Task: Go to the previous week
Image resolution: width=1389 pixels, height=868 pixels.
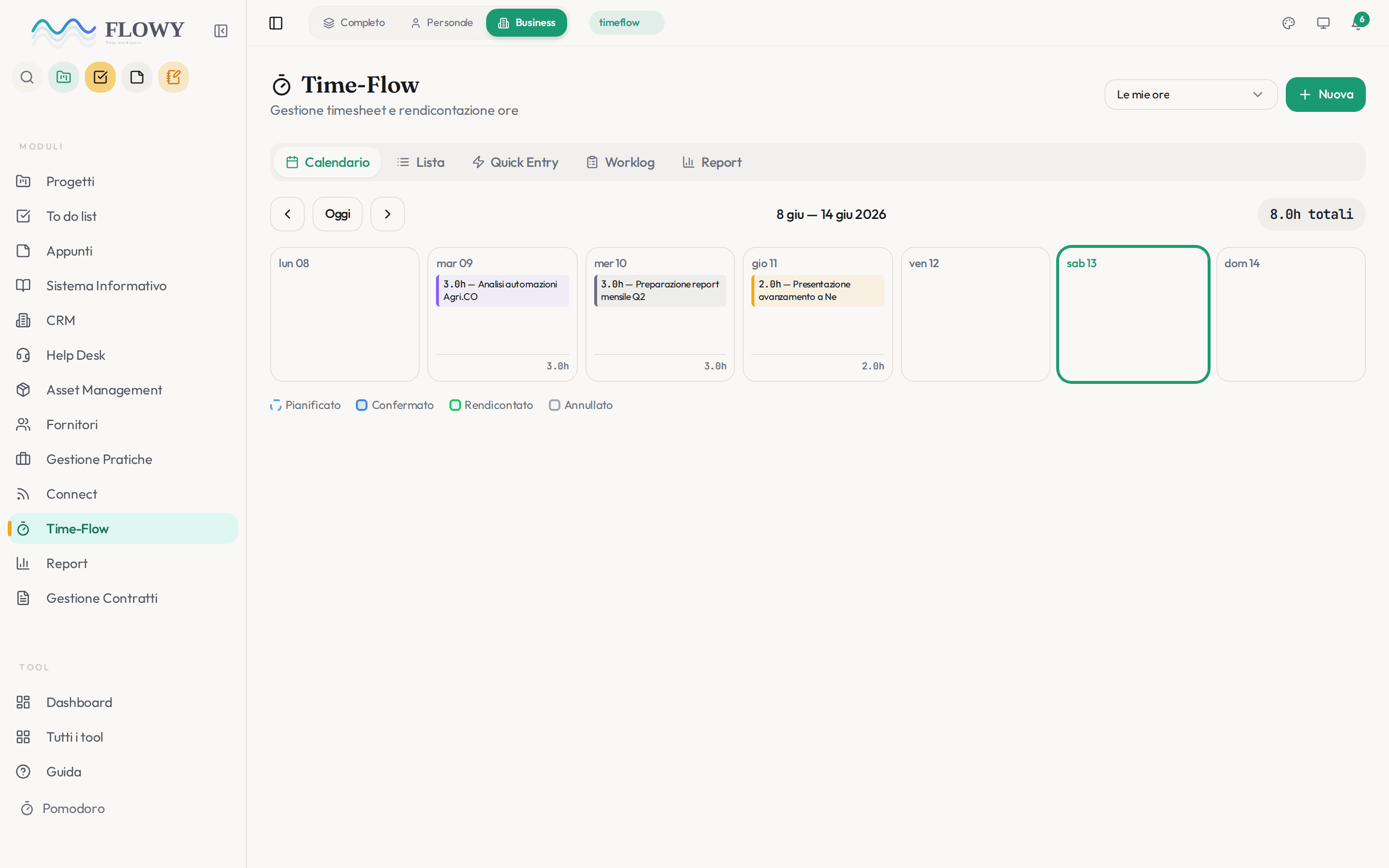Action: pos(287,214)
